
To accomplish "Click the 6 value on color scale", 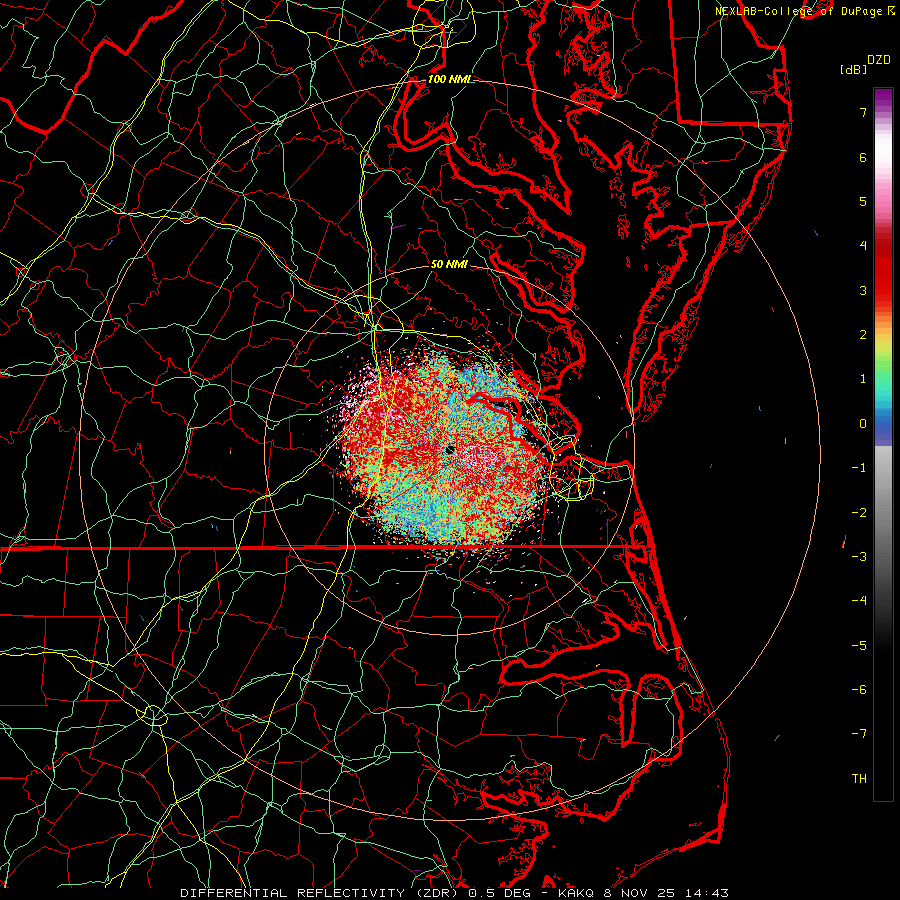I will (x=863, y=157).
